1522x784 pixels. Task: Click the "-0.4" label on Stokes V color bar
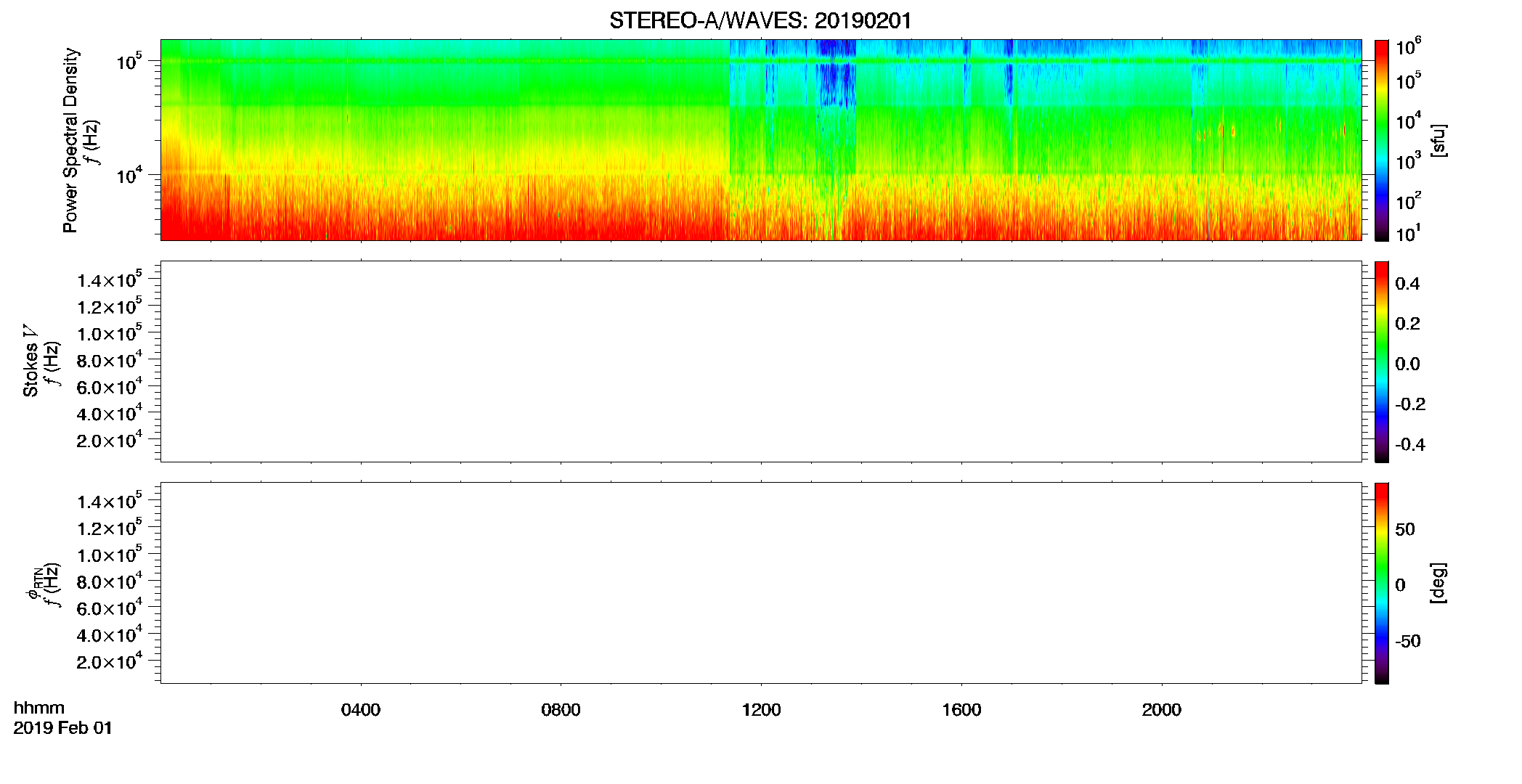click(x=1410, y=445)
